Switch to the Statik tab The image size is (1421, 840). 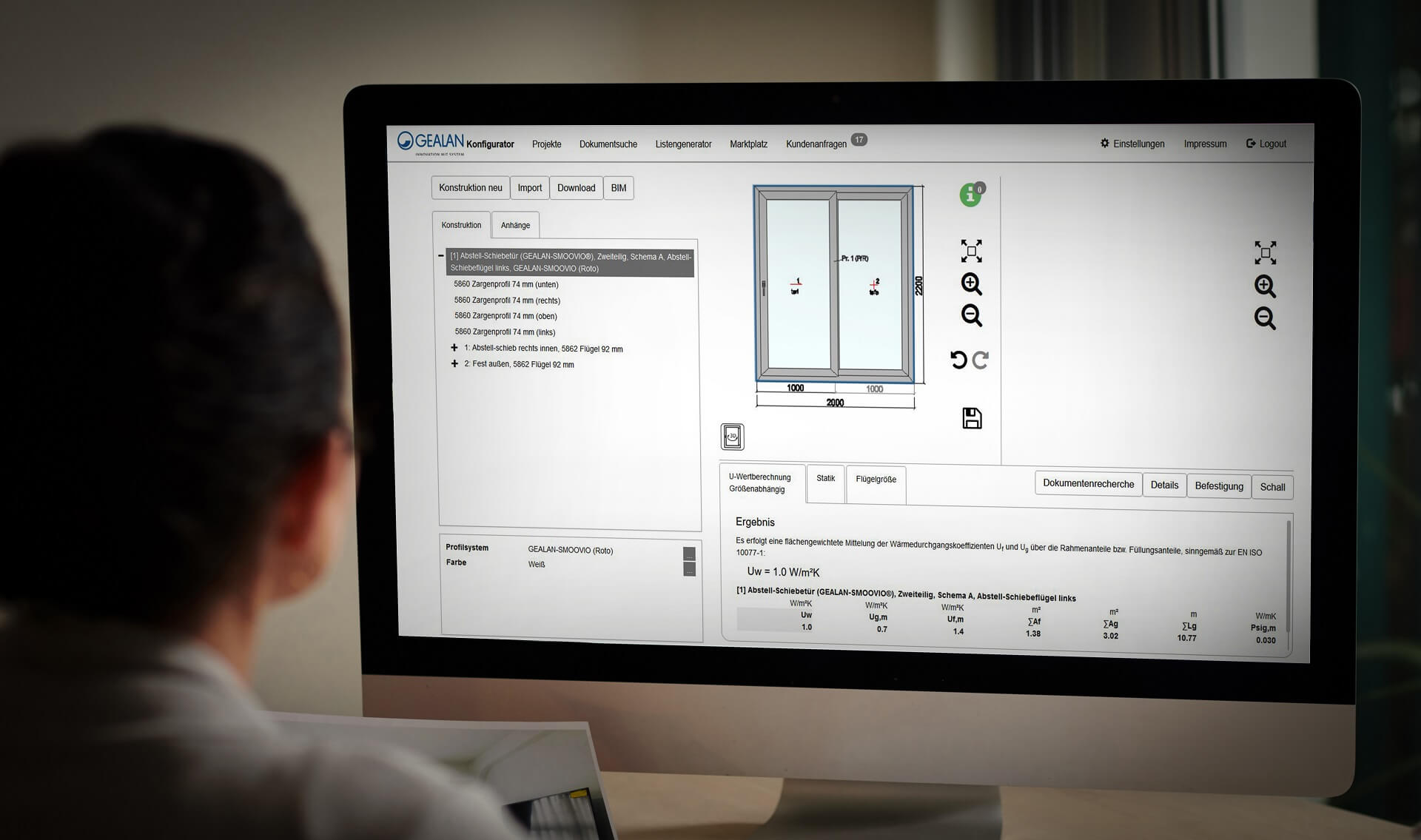tap(821, 483)
